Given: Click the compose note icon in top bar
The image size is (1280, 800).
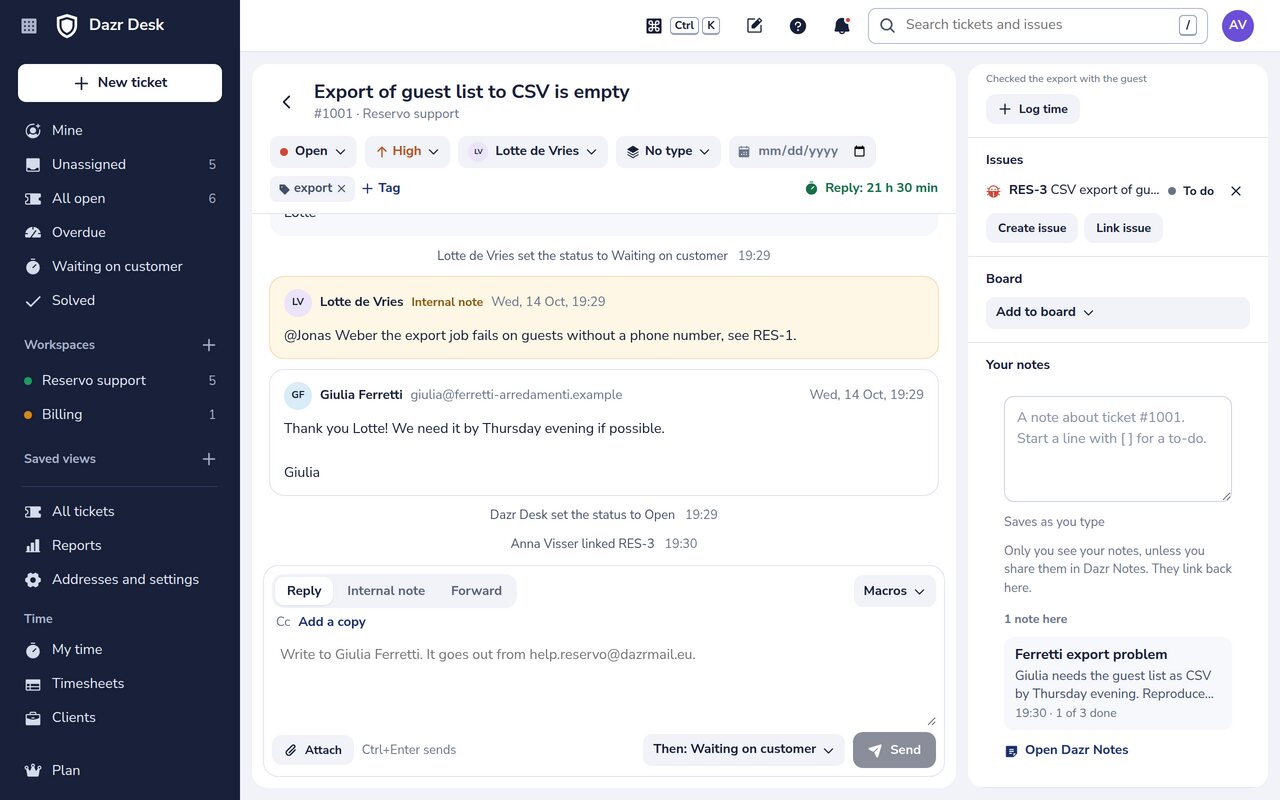Looking at the screenshot, I should (755, 26).
